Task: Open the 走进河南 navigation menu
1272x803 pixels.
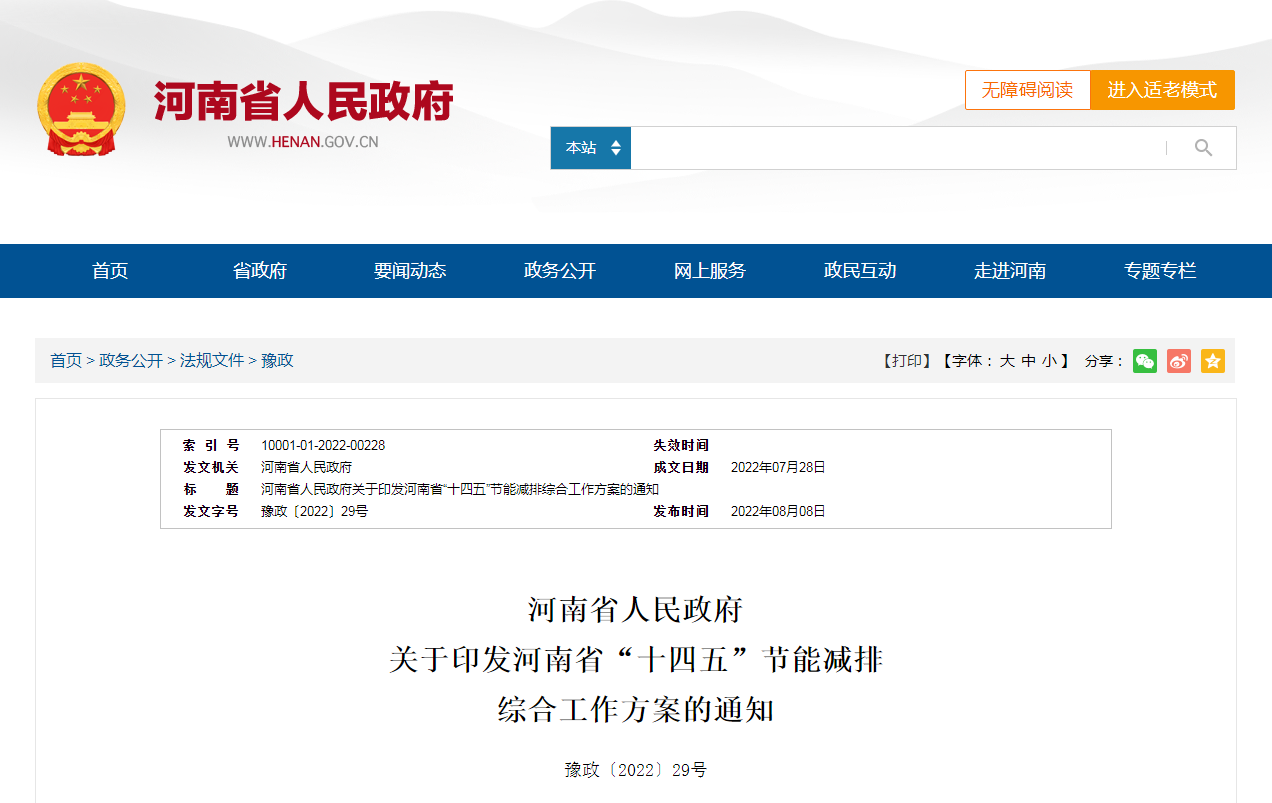Action: pyautogui.click(x=1009, y=270)
